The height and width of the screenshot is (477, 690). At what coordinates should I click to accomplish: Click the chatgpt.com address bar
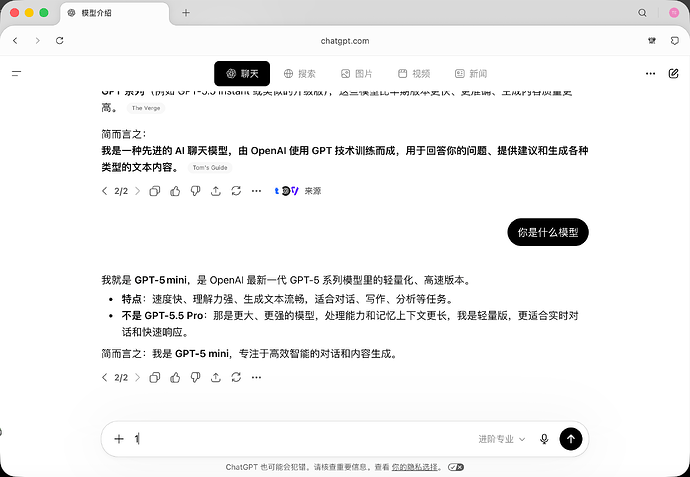[x=345, y=41]
